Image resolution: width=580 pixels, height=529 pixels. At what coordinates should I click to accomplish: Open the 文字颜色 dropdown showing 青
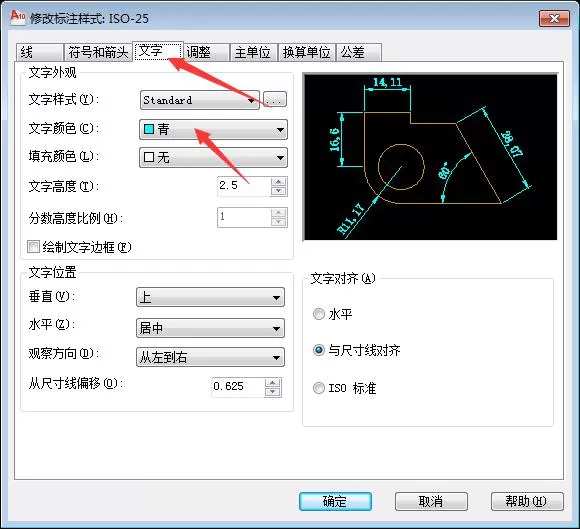tap(213, 129)
